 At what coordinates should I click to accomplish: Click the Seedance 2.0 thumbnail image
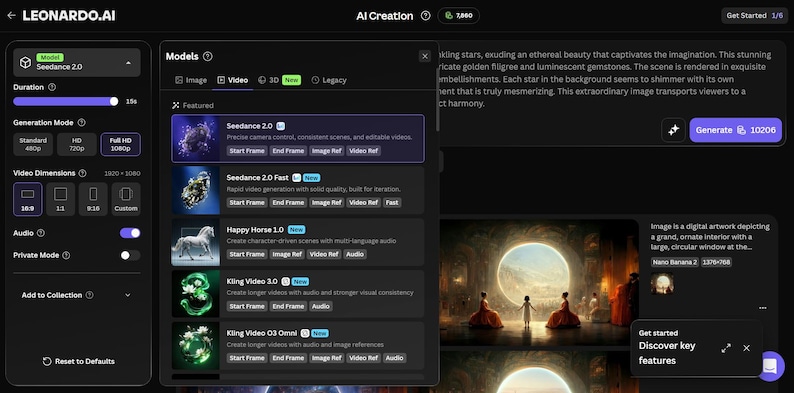pos(195,138)
